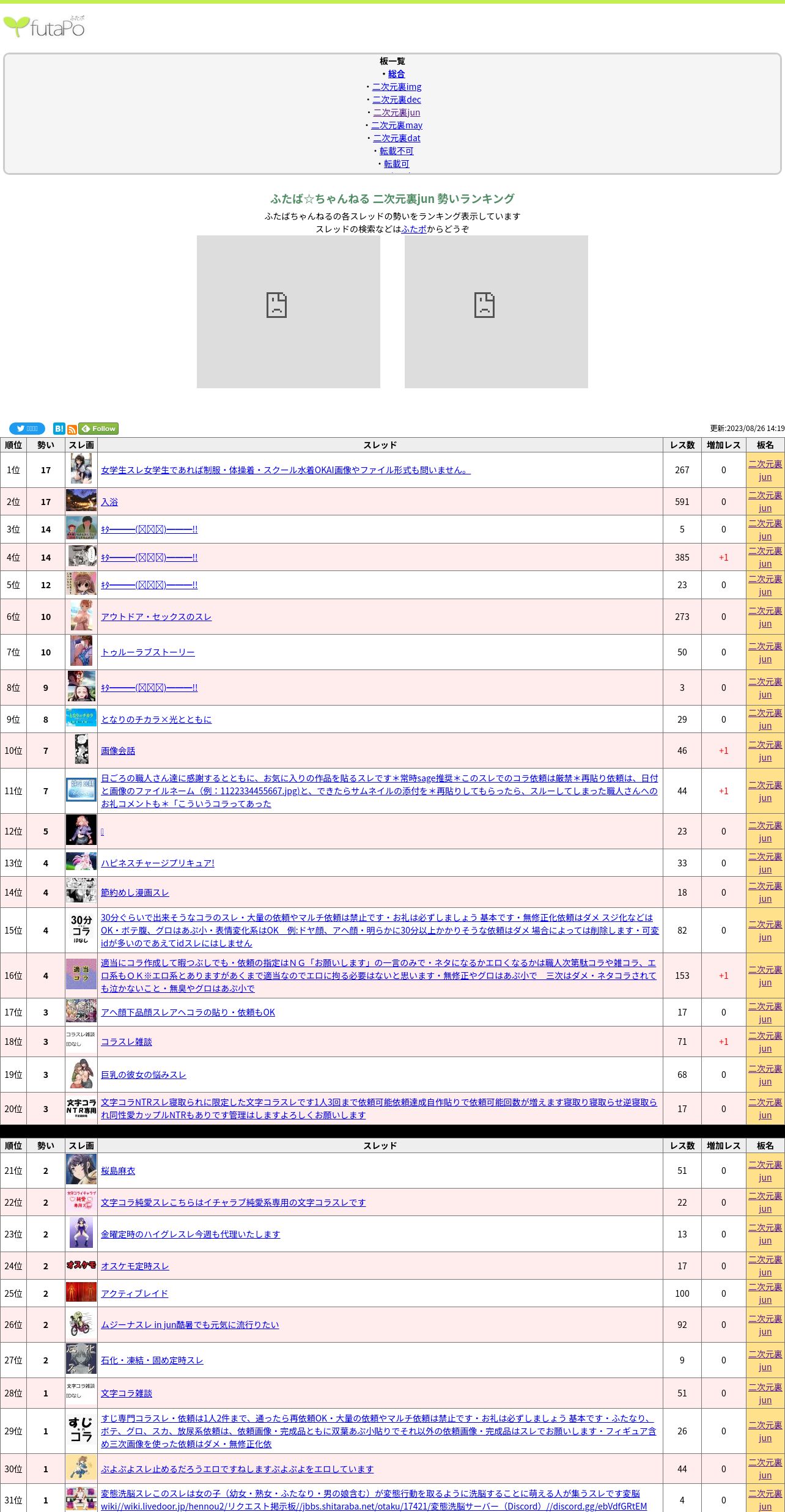Go to the 二次元裏may board
Image resolution: width=785 pixels, height=1512 pixels.
pyautogui.click(x=397, y=125)
